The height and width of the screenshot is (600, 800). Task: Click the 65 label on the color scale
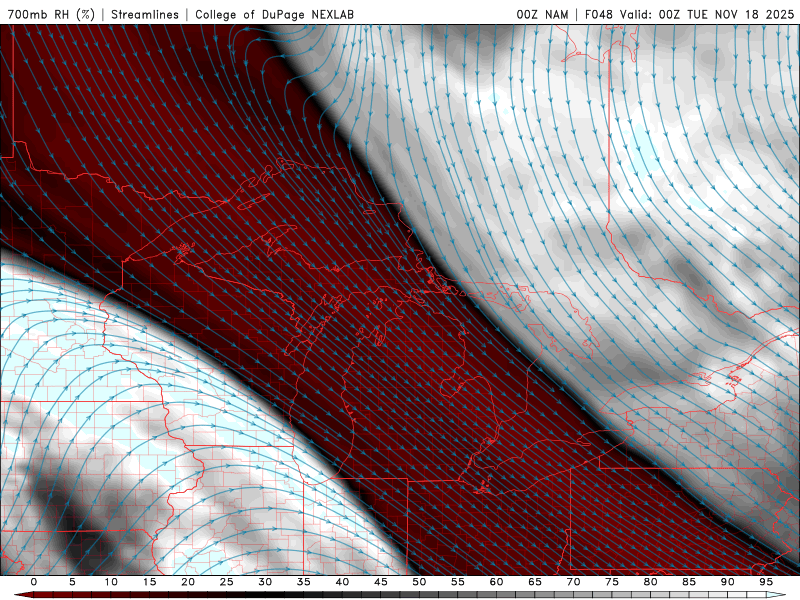(535, 582)
